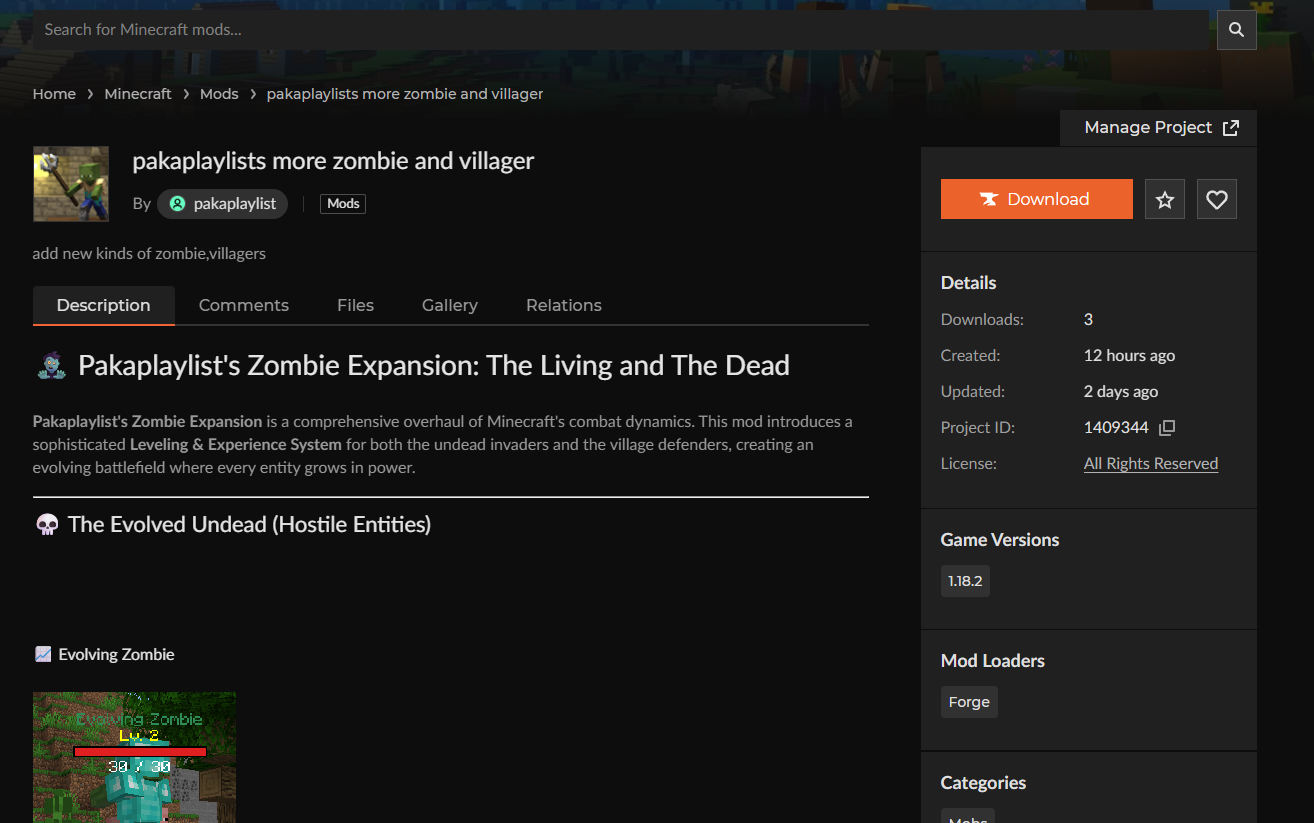
Task: Click the 1.18.2 game version tag
Action: (x=965, y=581)
